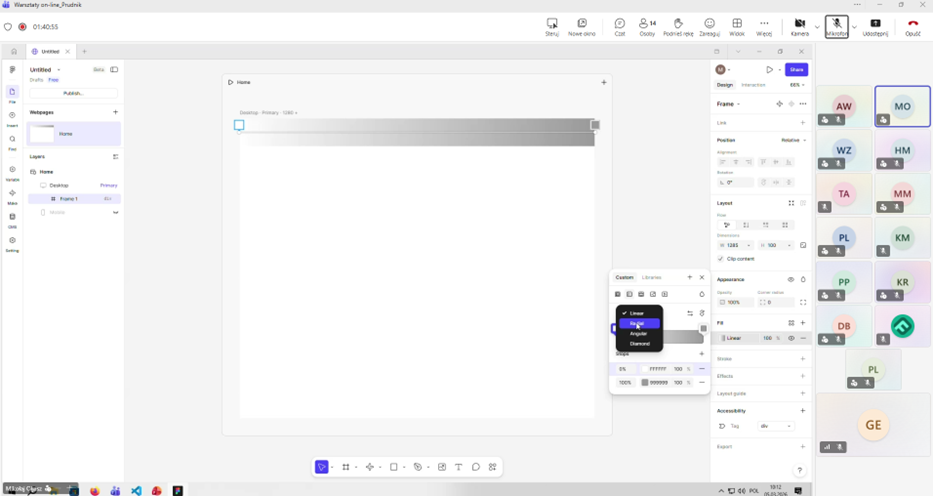The image size is (933, 496).
Task: Switch to the Libraries tab in picker
Action: tap(651, 277)
